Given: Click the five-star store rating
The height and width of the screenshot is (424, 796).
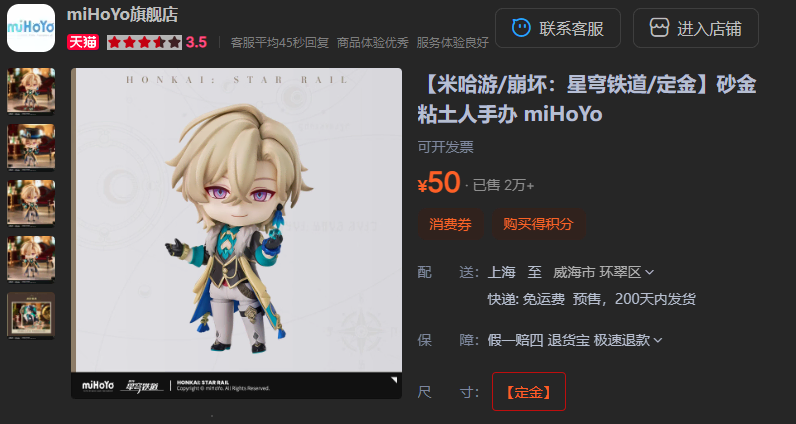Looking at the screenshot, I should click(144, 42).
